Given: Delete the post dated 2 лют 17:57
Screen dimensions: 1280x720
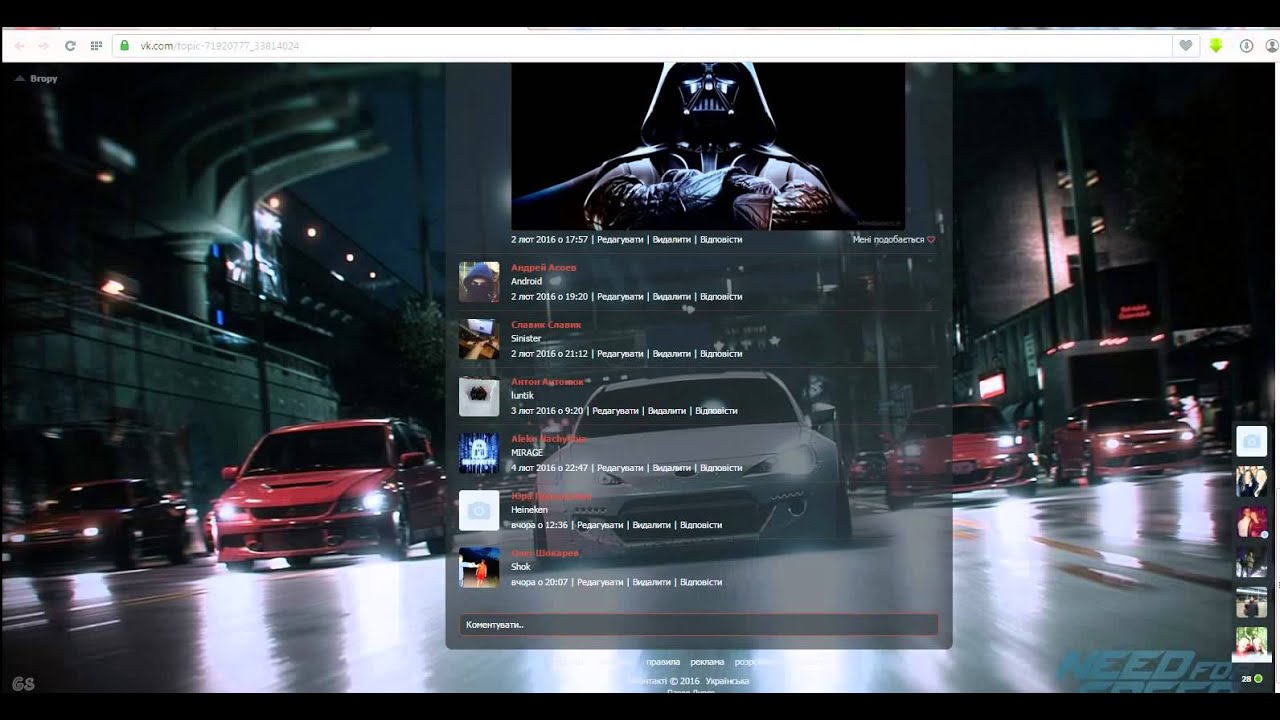Looking at the screenshot, I should point(672,240).
